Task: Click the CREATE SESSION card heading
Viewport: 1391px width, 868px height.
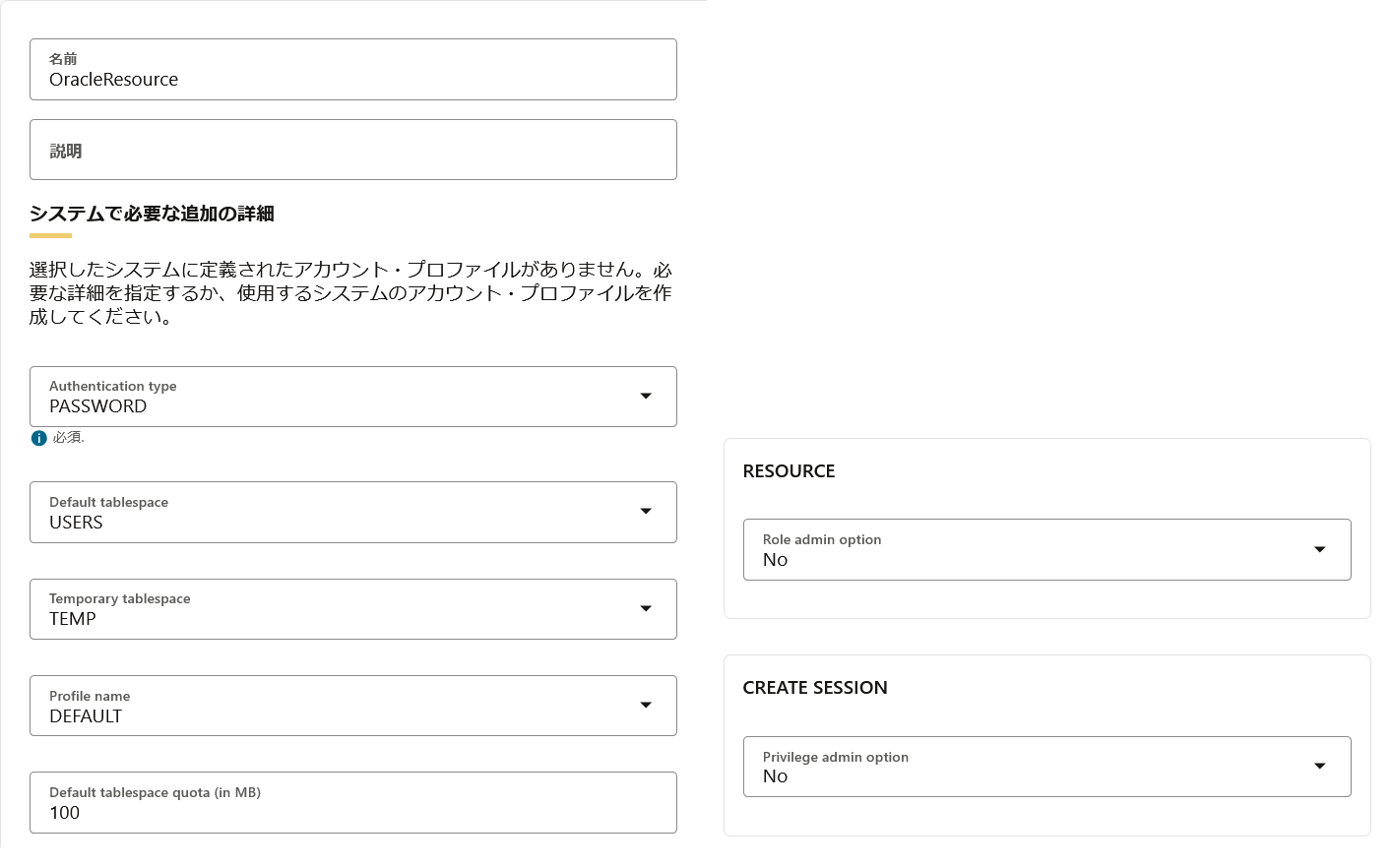Action: pos(815,688)
